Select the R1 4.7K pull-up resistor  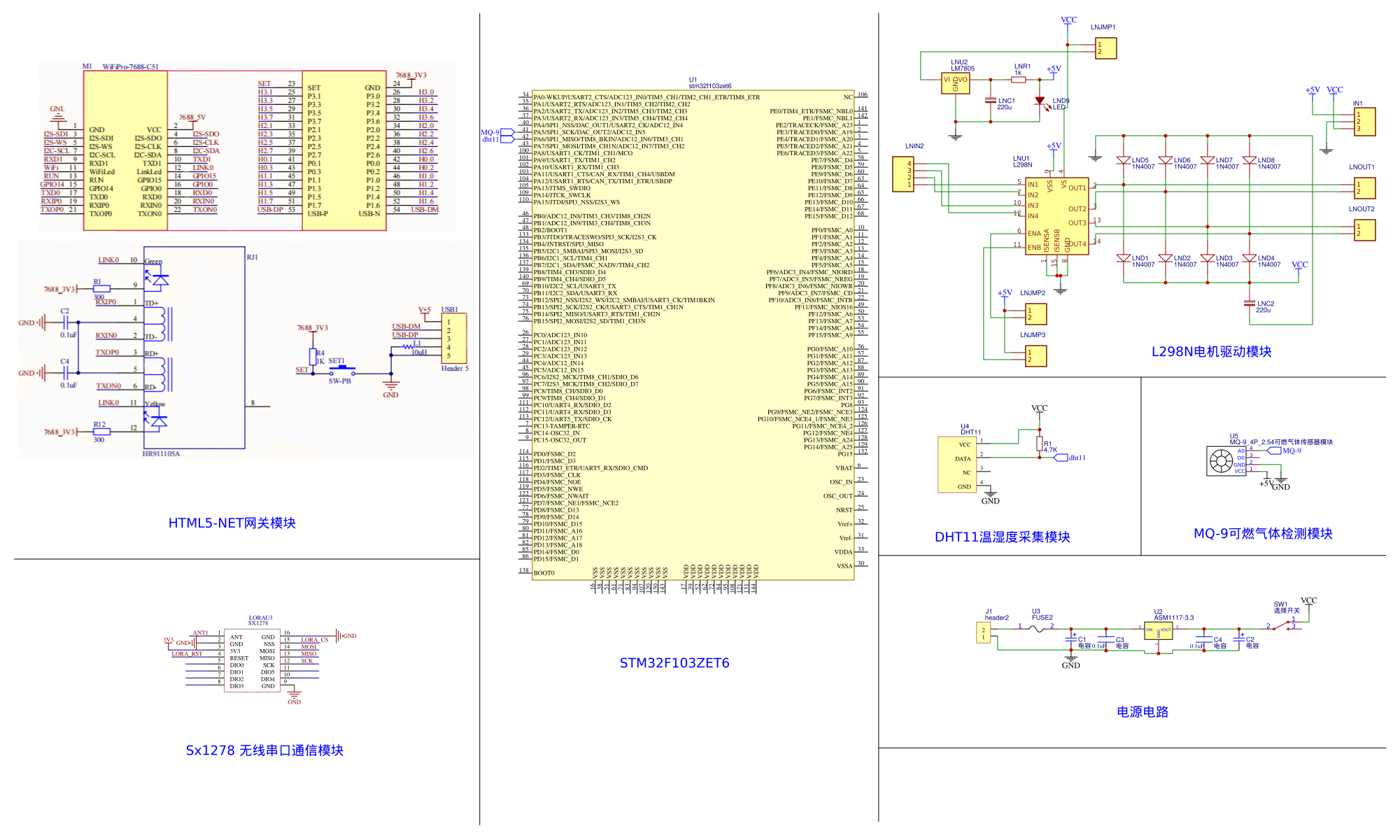pos(1040,443)
